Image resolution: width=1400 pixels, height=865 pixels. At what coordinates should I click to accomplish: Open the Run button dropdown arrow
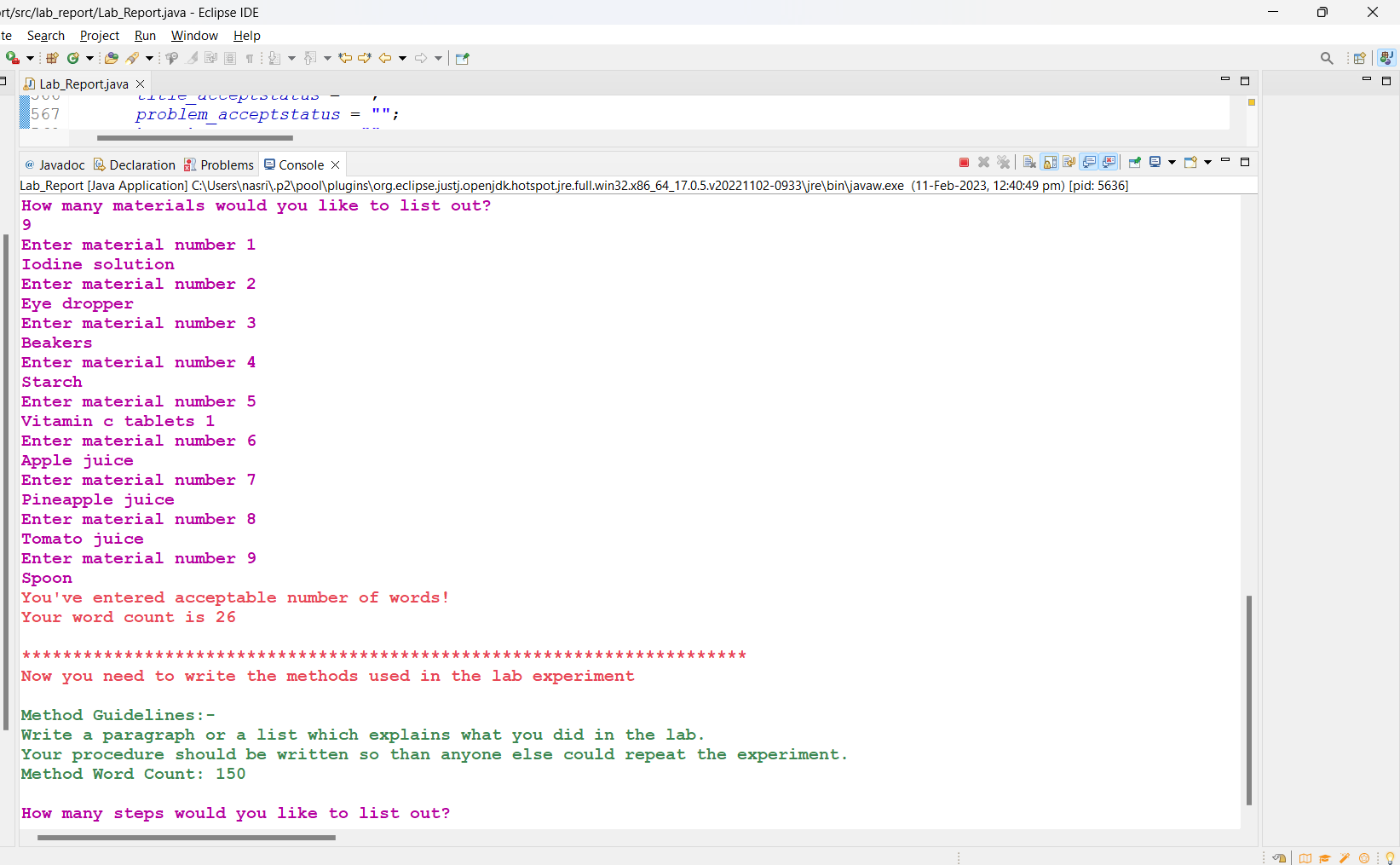pos(30,58)
